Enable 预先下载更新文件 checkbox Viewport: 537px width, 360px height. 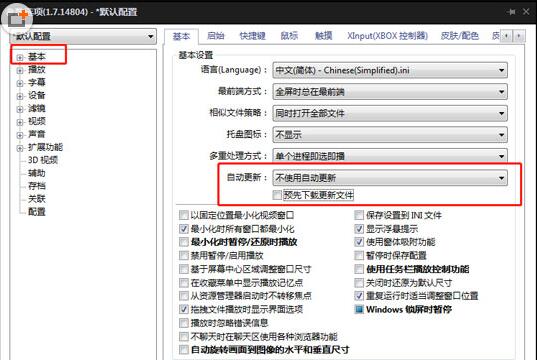point(277,195)
